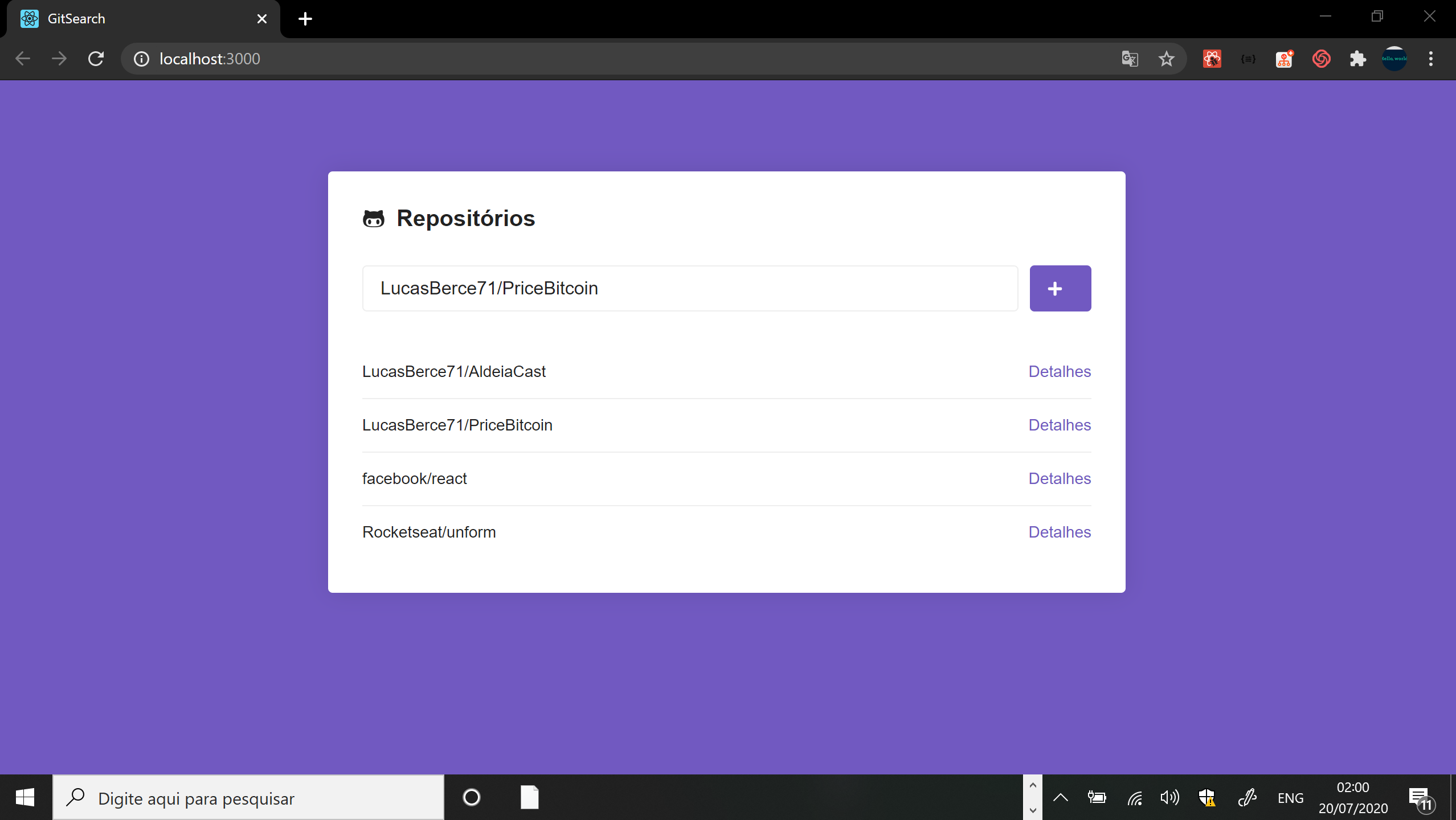Open the Extensions puzzle piece menu

click(1357, 59)
